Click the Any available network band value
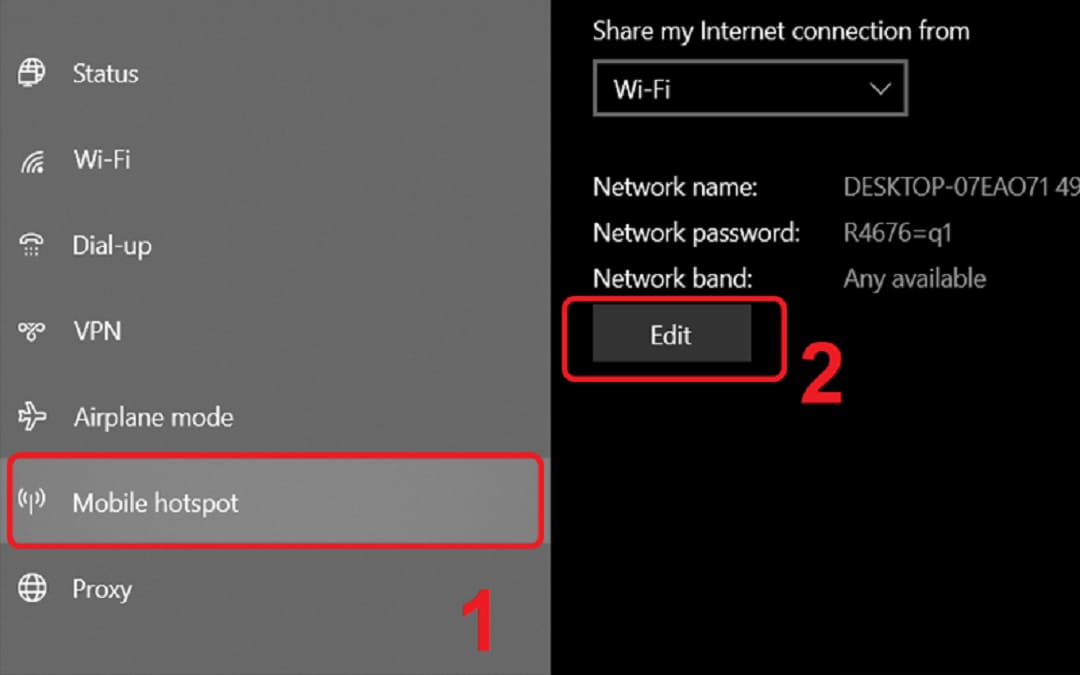 click(x=915, y=279)
